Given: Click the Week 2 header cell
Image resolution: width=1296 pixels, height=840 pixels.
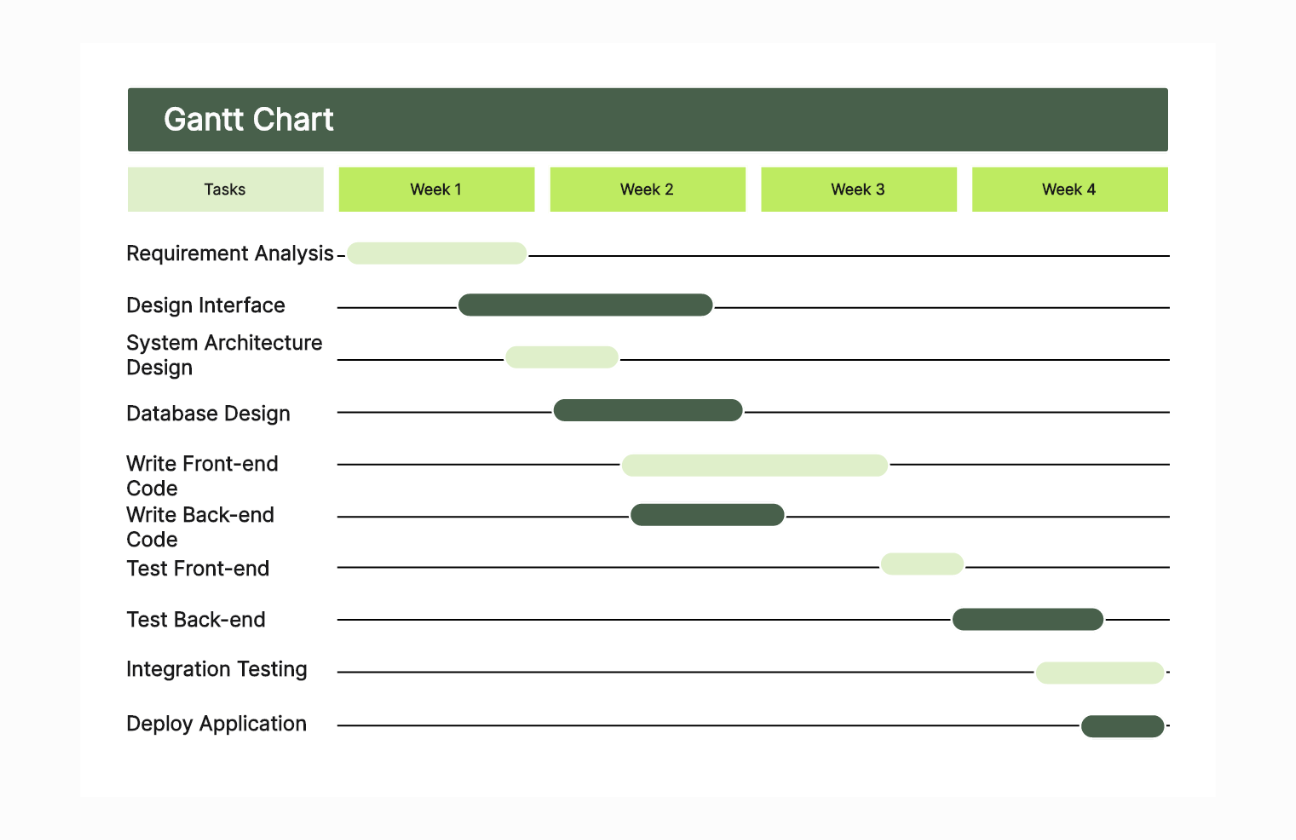Looking at the screenshot, I should [647, 189].
